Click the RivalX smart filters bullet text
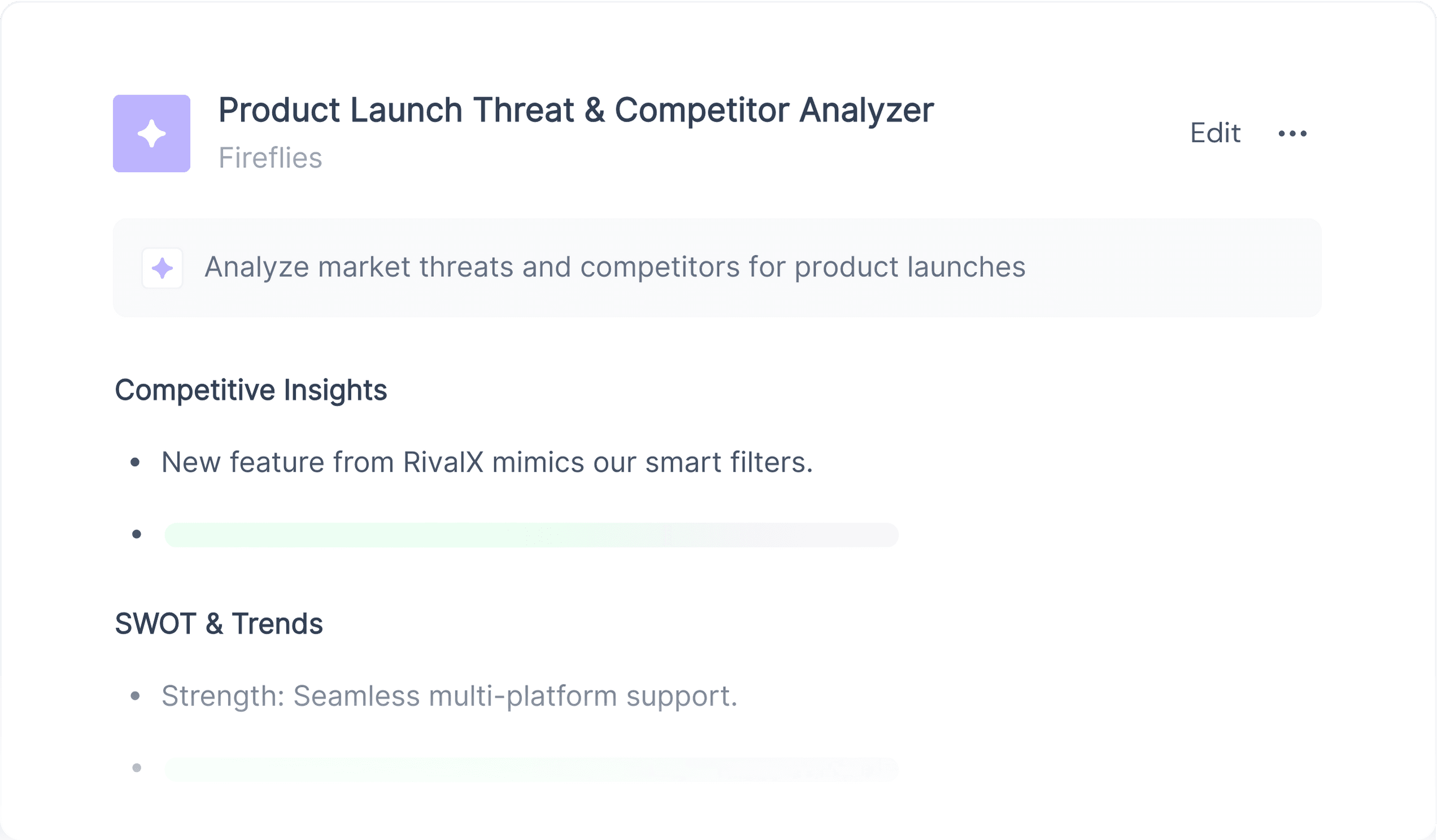 [487, 463]
